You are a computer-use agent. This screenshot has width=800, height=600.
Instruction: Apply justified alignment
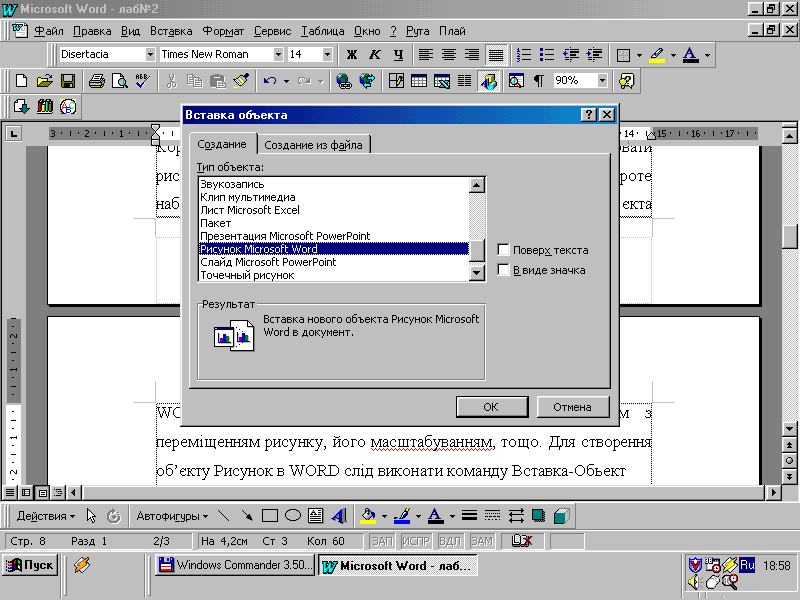point(495,54)
